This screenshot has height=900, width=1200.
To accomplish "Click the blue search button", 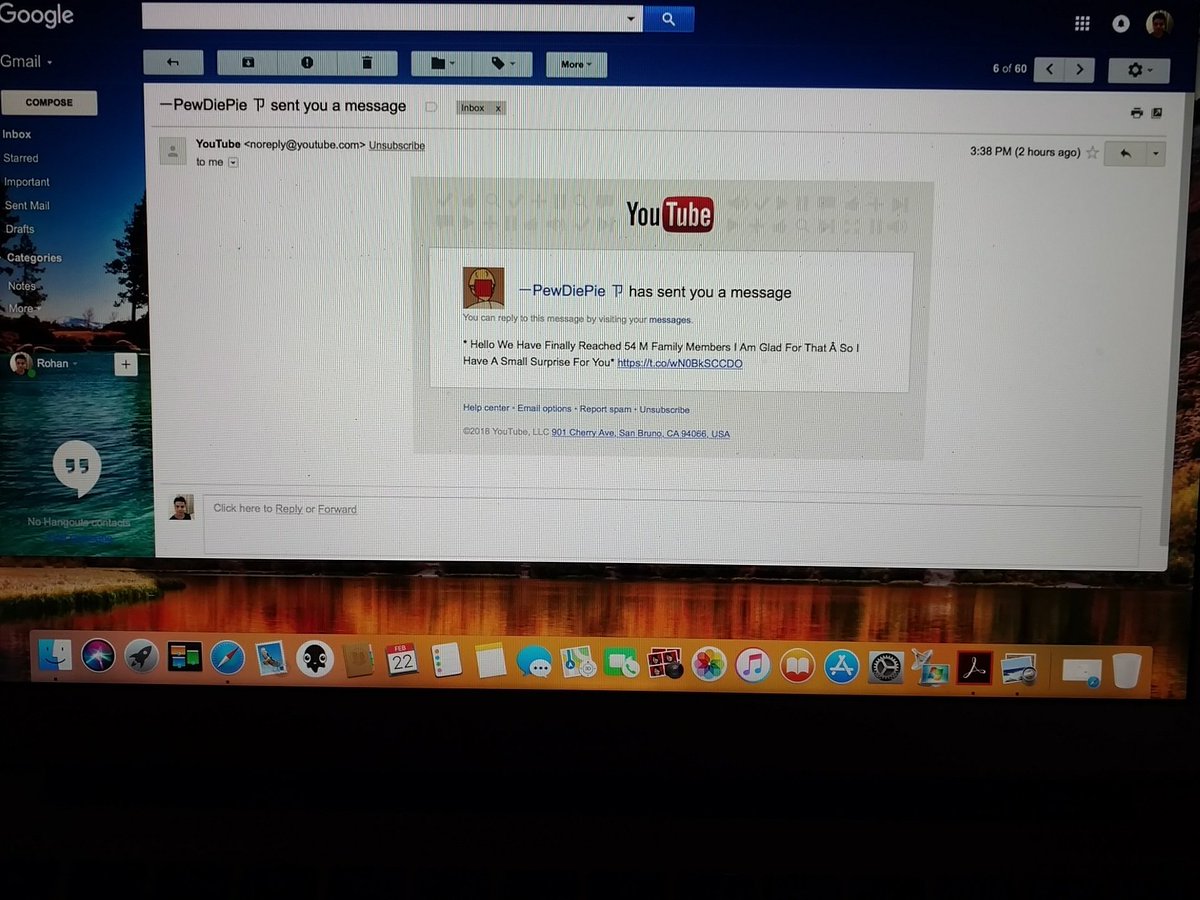I will click(x=668, y=19).
